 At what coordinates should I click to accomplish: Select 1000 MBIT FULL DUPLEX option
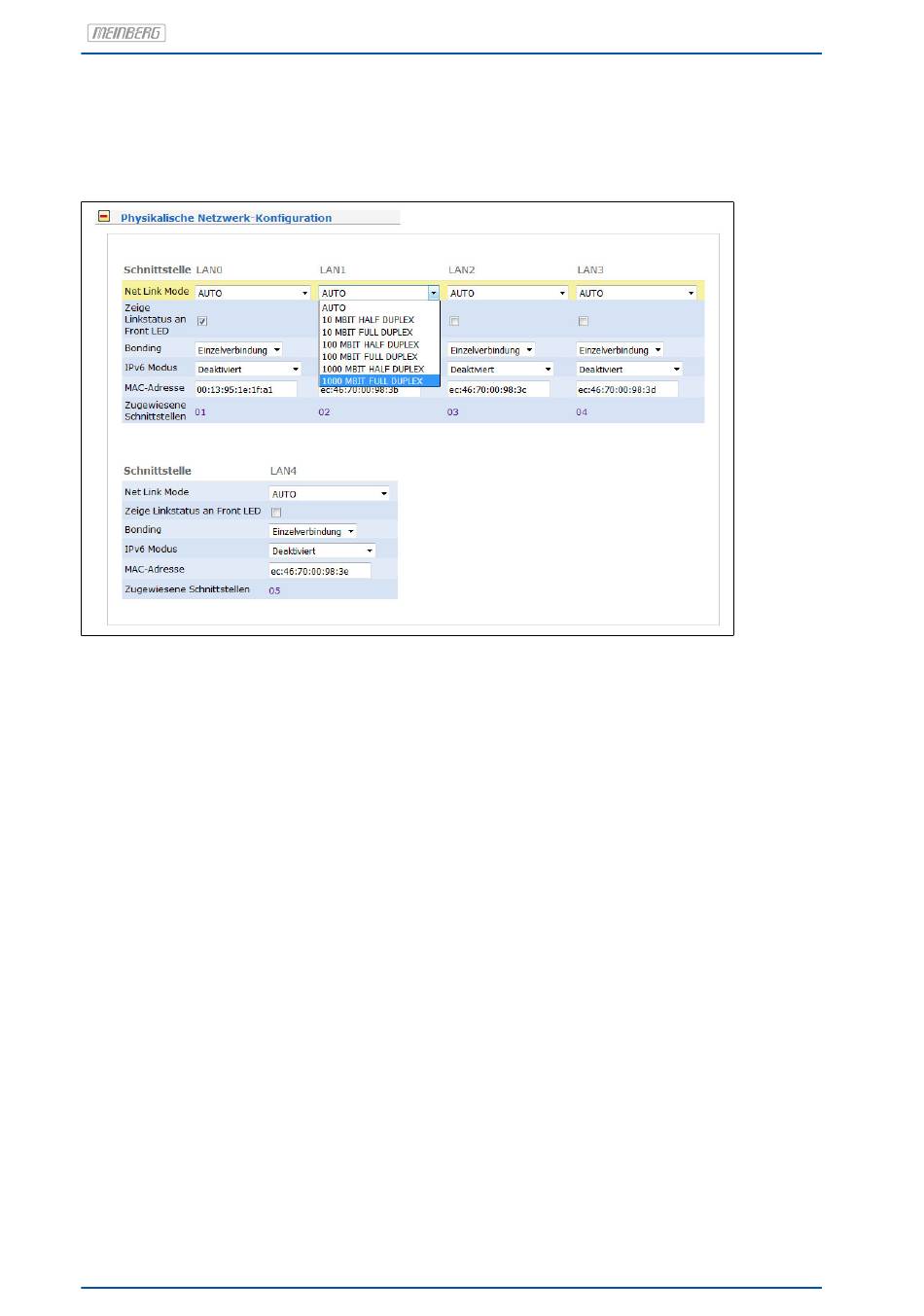point(379,381)
